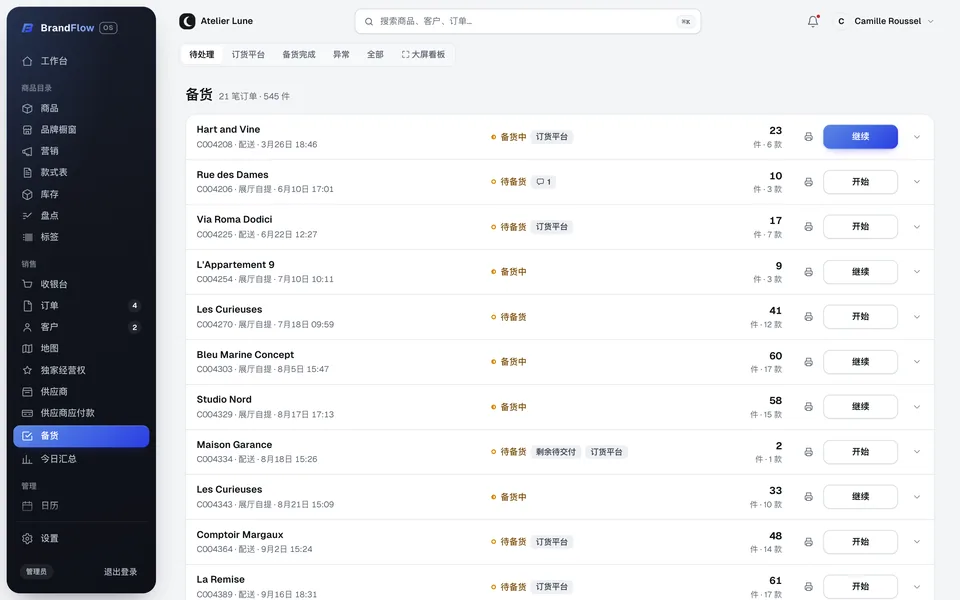Click the BrandFlow logo icon
This screenshot has width=960, height=600.
pos(27,28)
